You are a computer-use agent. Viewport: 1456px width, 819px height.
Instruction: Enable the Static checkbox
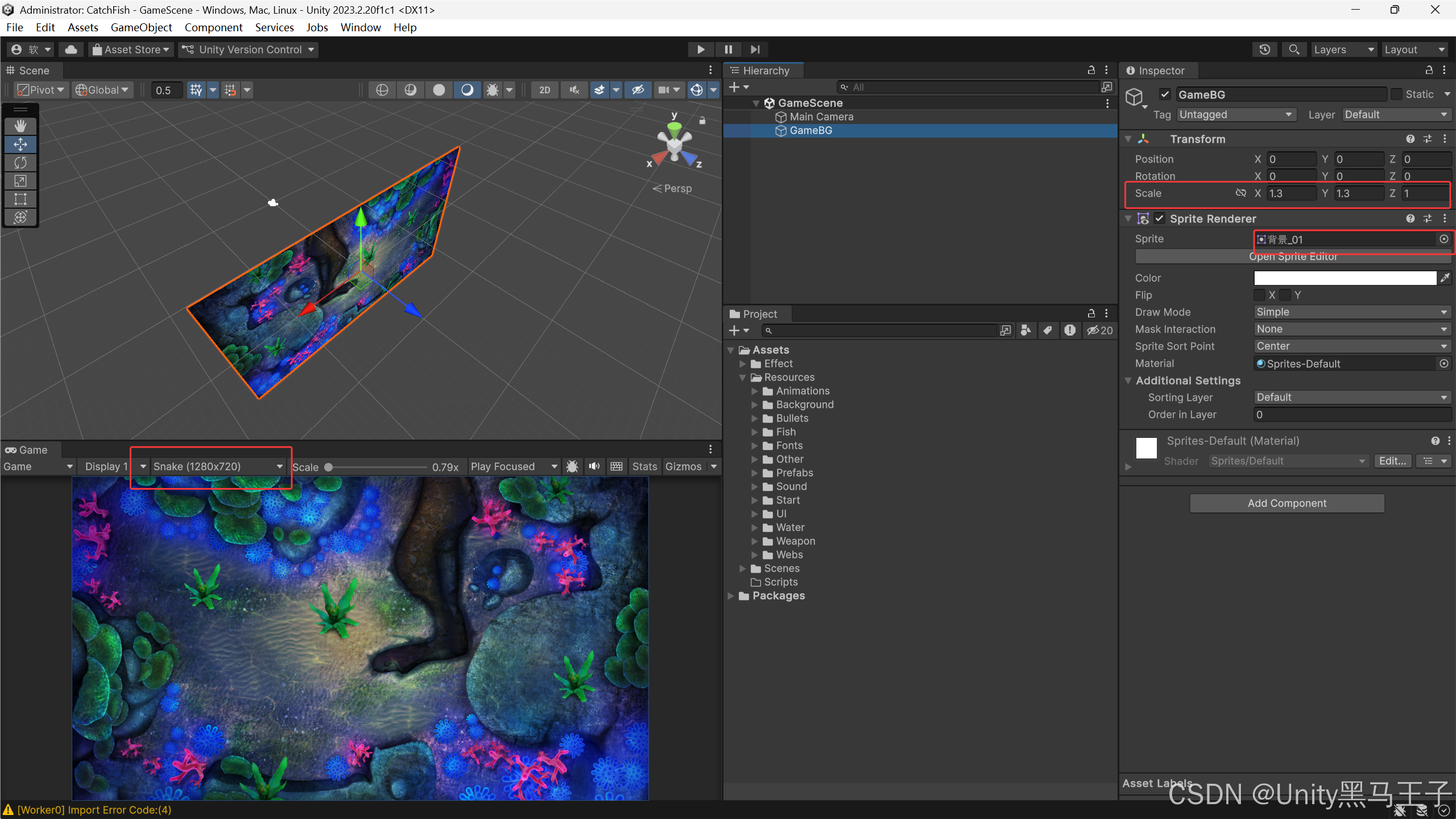coord(1396,94)
